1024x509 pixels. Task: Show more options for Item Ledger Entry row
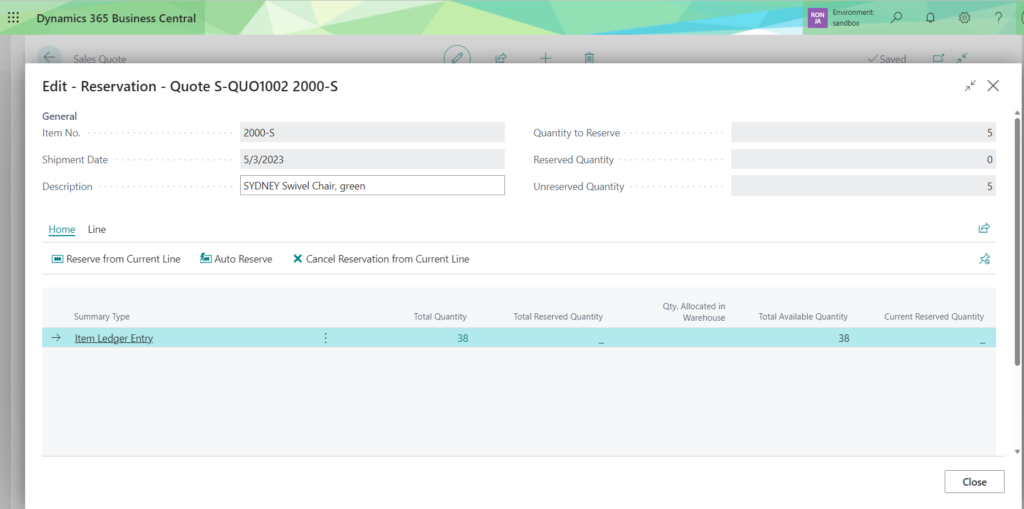[325, 338]
